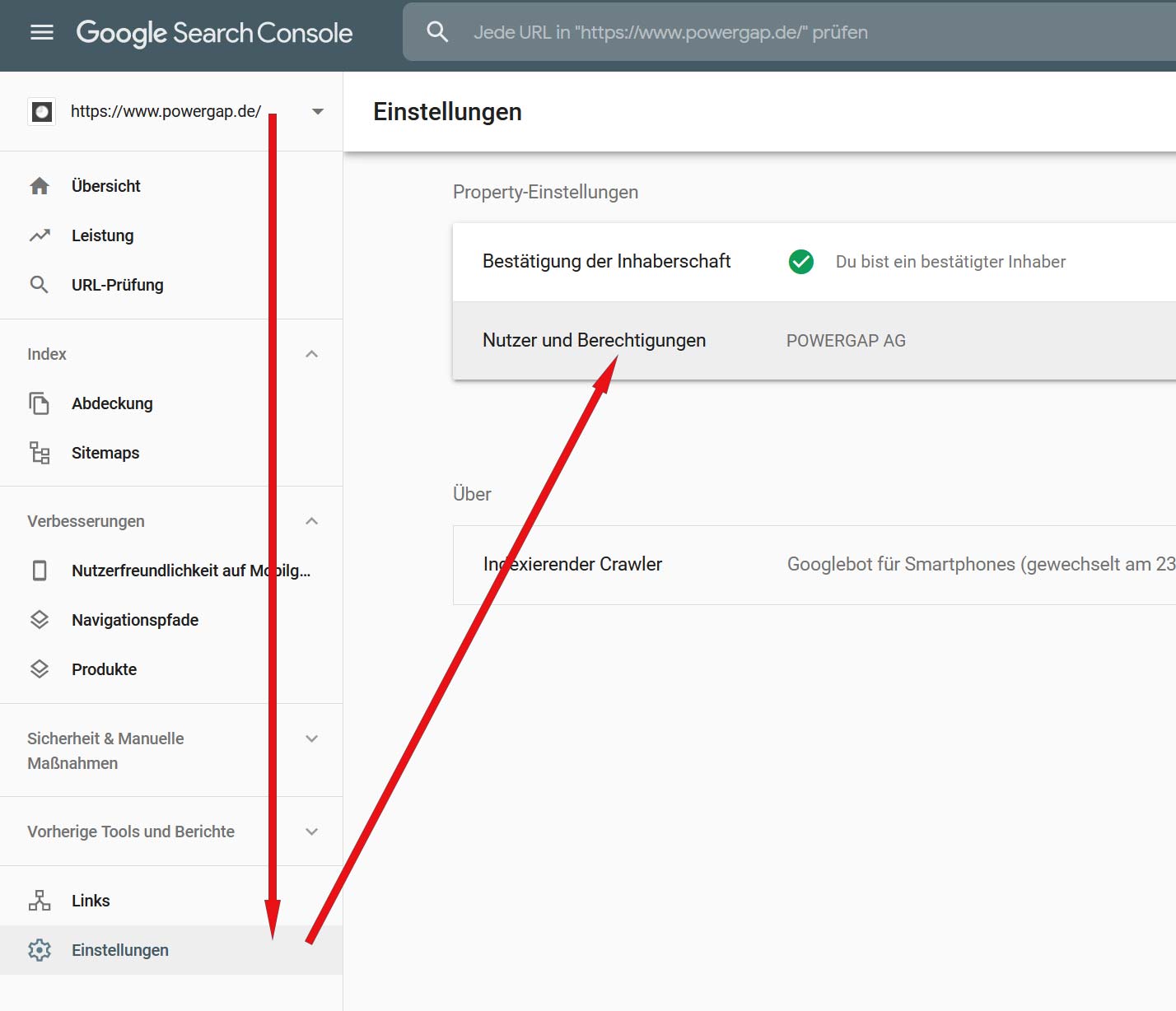
Task: Click the Einstellungen gear icon
Action: [x=40, y=950]
